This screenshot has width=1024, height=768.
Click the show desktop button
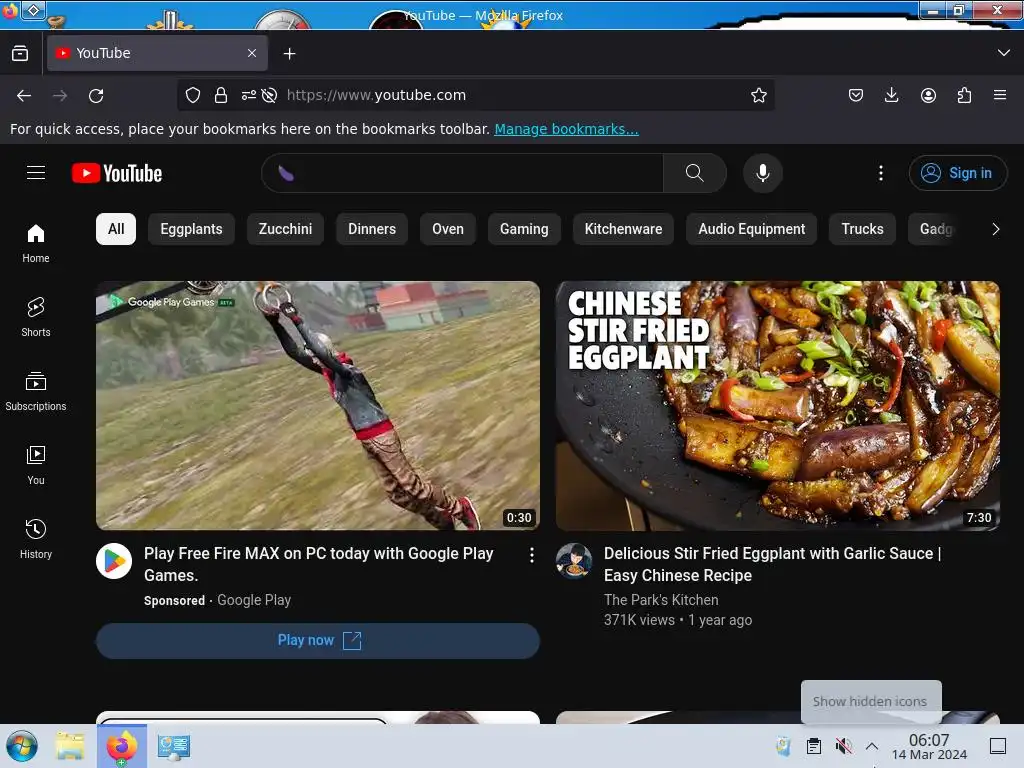(997, 746)
